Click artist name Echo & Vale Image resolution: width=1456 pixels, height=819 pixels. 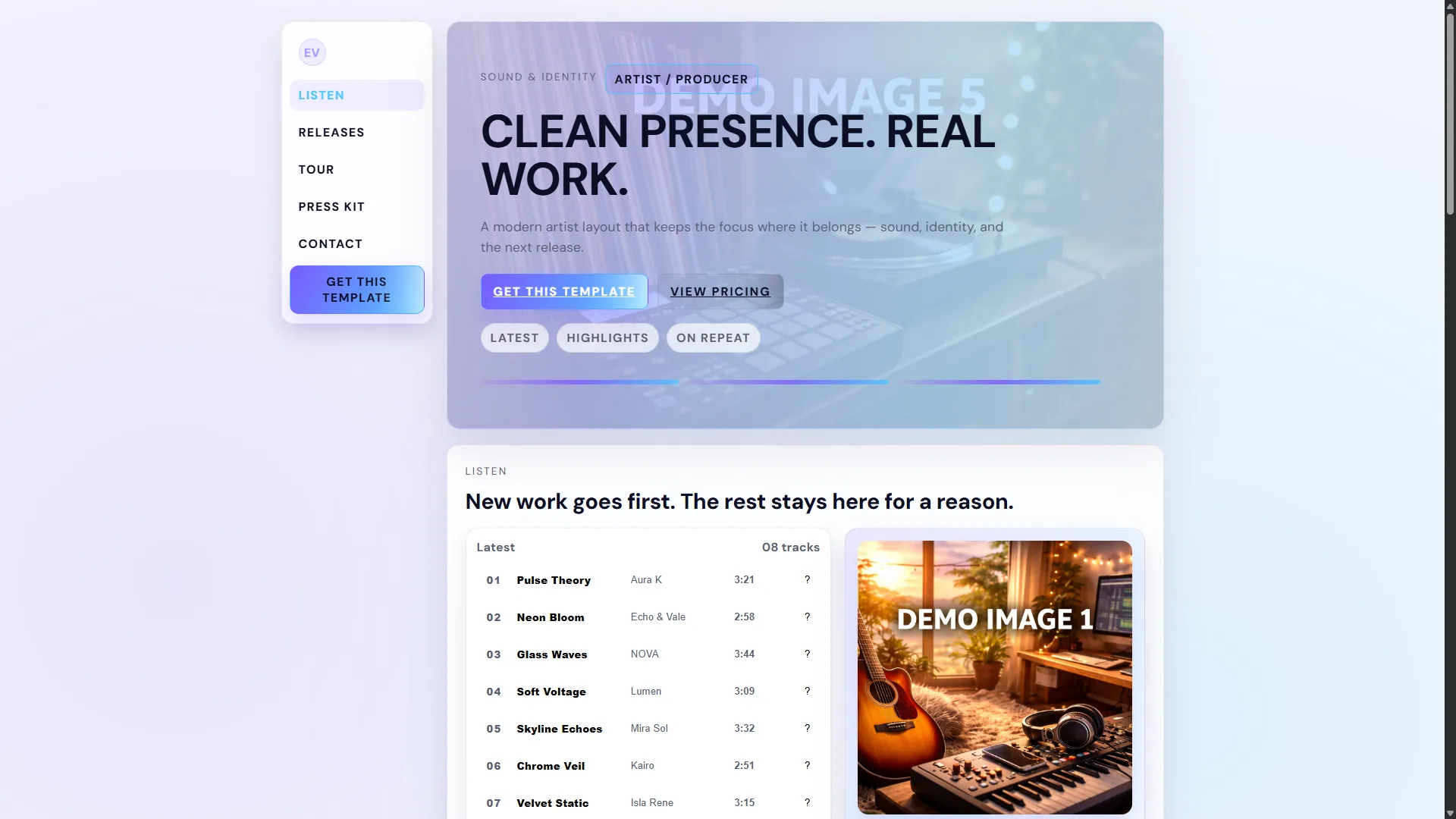[658, 617]
